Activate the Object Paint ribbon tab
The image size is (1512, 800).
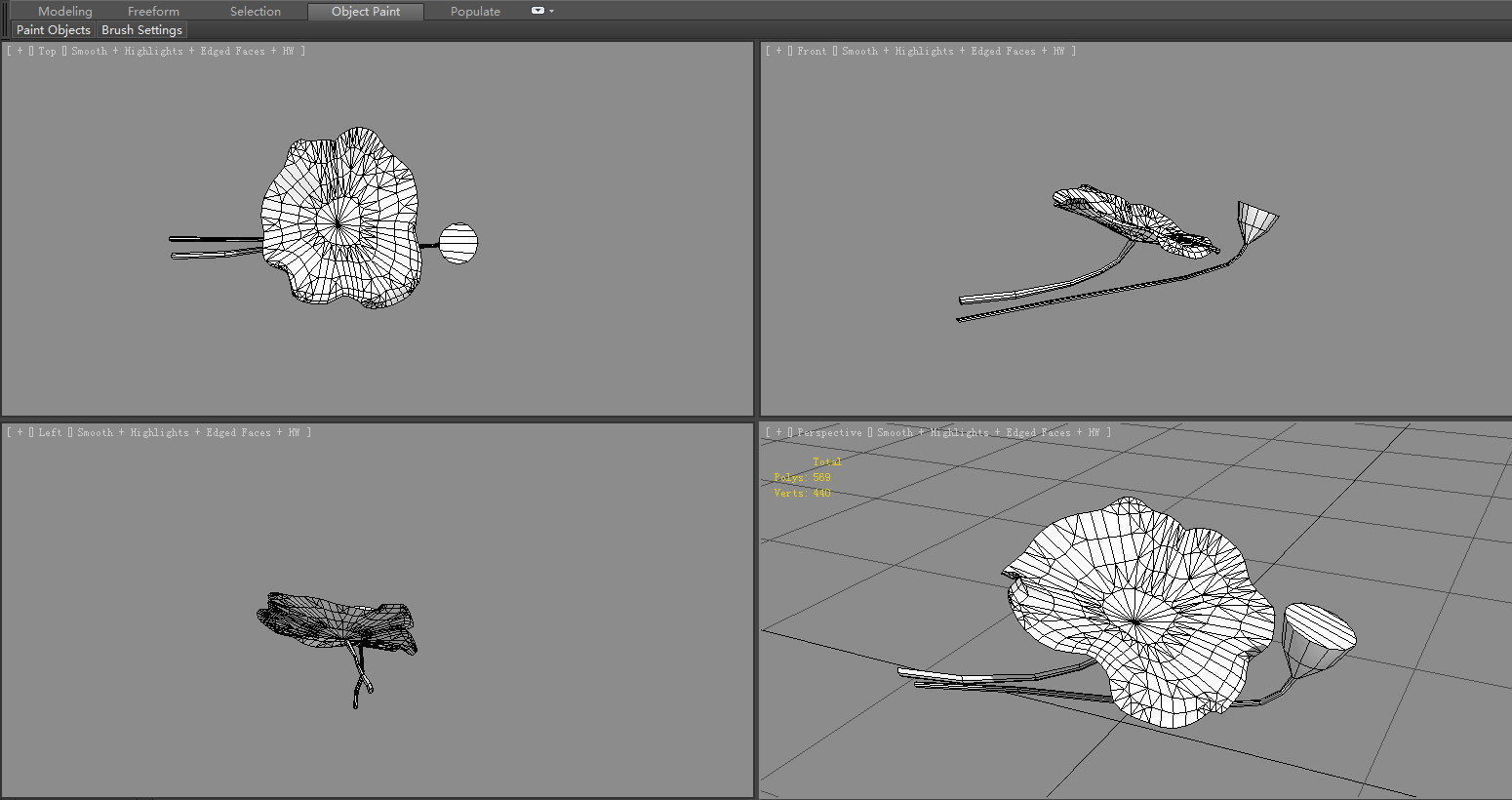pyautogui.click(x=366, y=11)
